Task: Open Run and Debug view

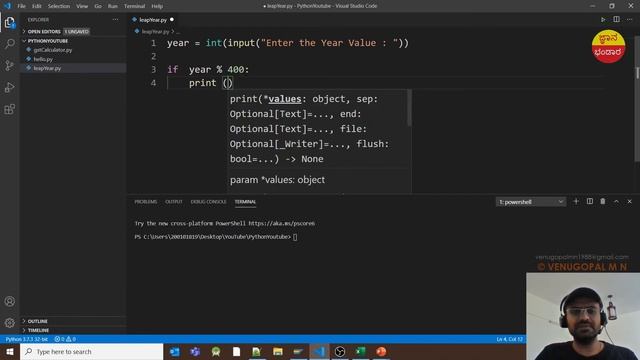Action: 9,87
